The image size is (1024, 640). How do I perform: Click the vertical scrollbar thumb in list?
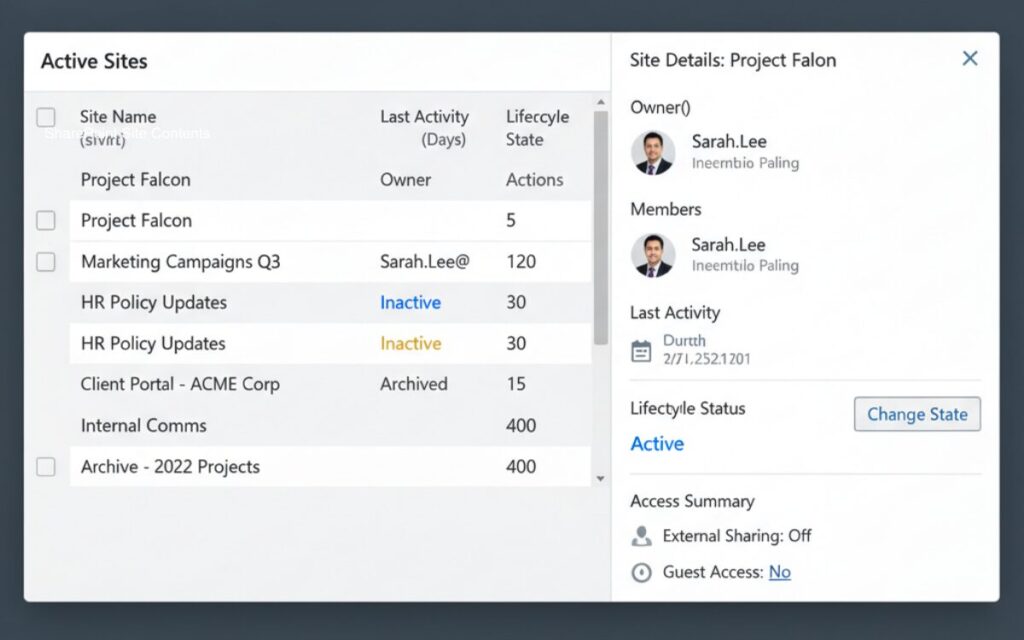600,228
